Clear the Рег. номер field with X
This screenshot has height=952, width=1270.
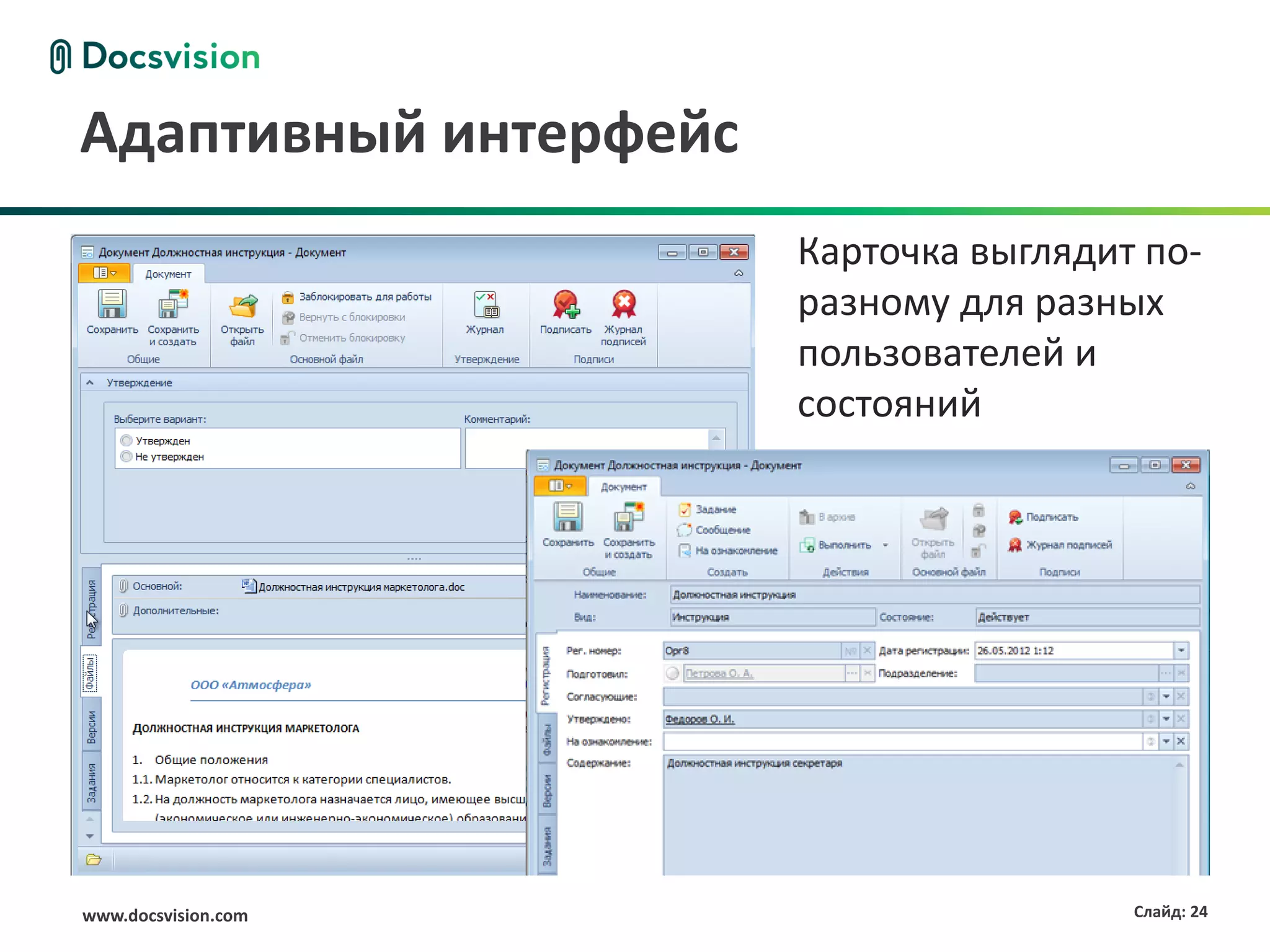pos(867,651)
